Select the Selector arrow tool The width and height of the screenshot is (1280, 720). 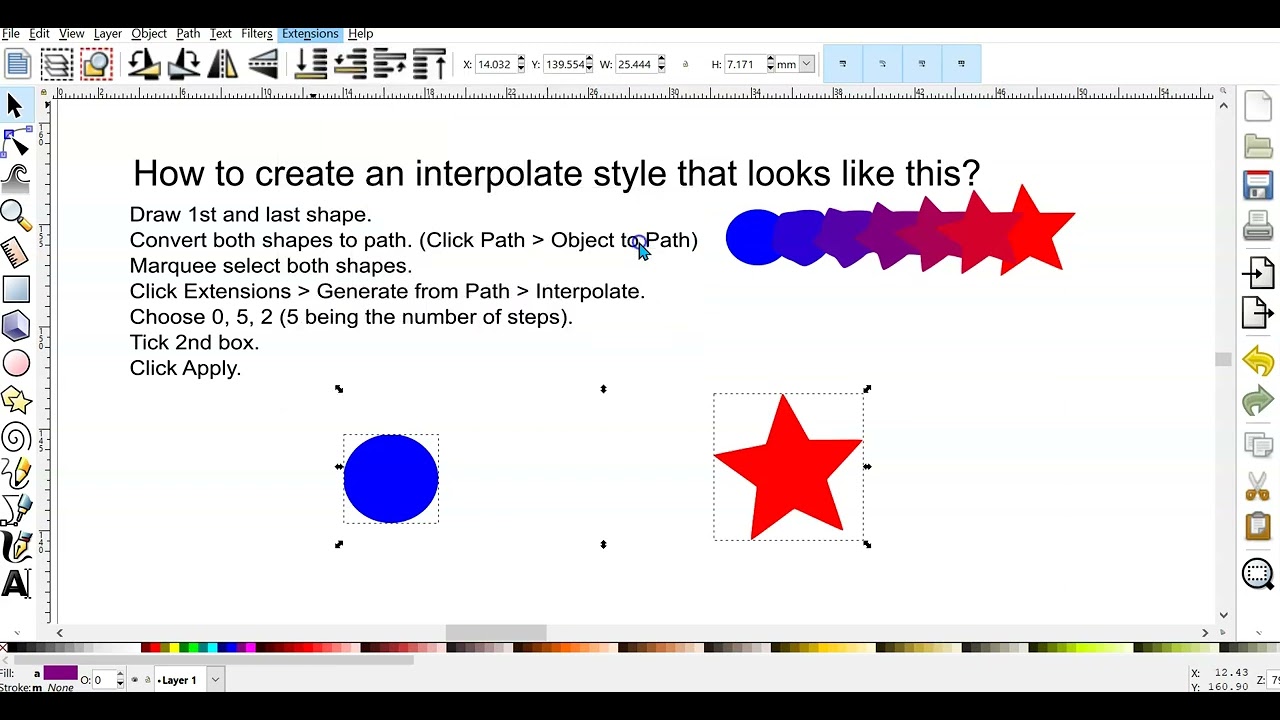pos(15,105)
